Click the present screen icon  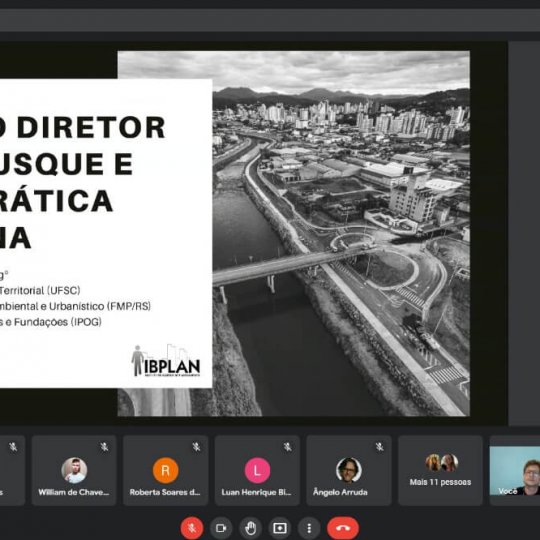coord(280,528)
